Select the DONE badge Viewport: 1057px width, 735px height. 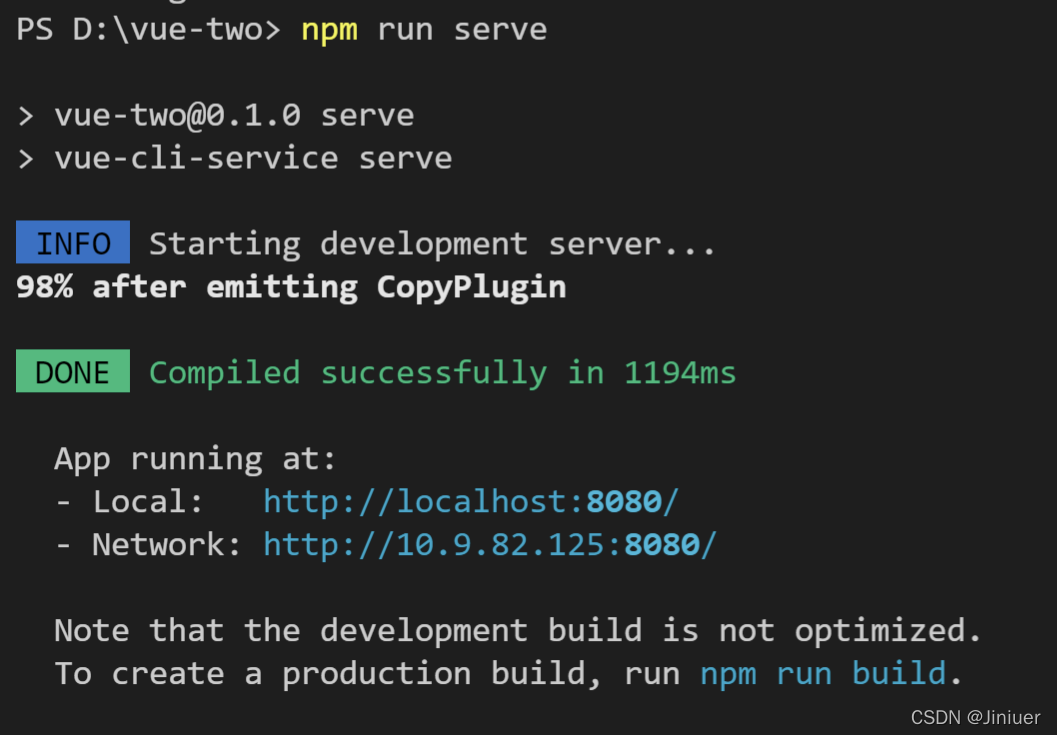[72, 371]
